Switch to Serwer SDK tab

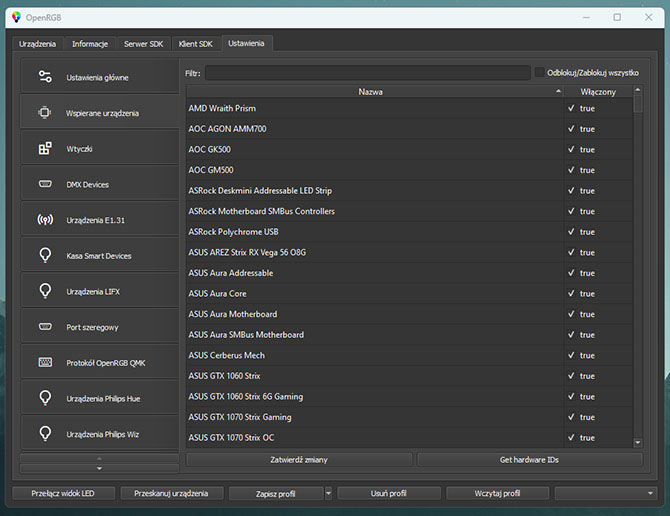click(x=144, y=44)
